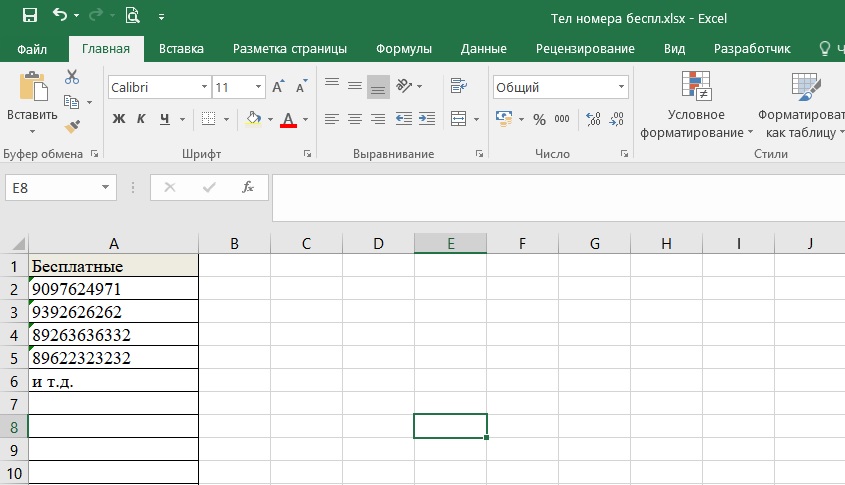
Task: Expand the number format dropdown showing Общий
Action: point(621,87)
